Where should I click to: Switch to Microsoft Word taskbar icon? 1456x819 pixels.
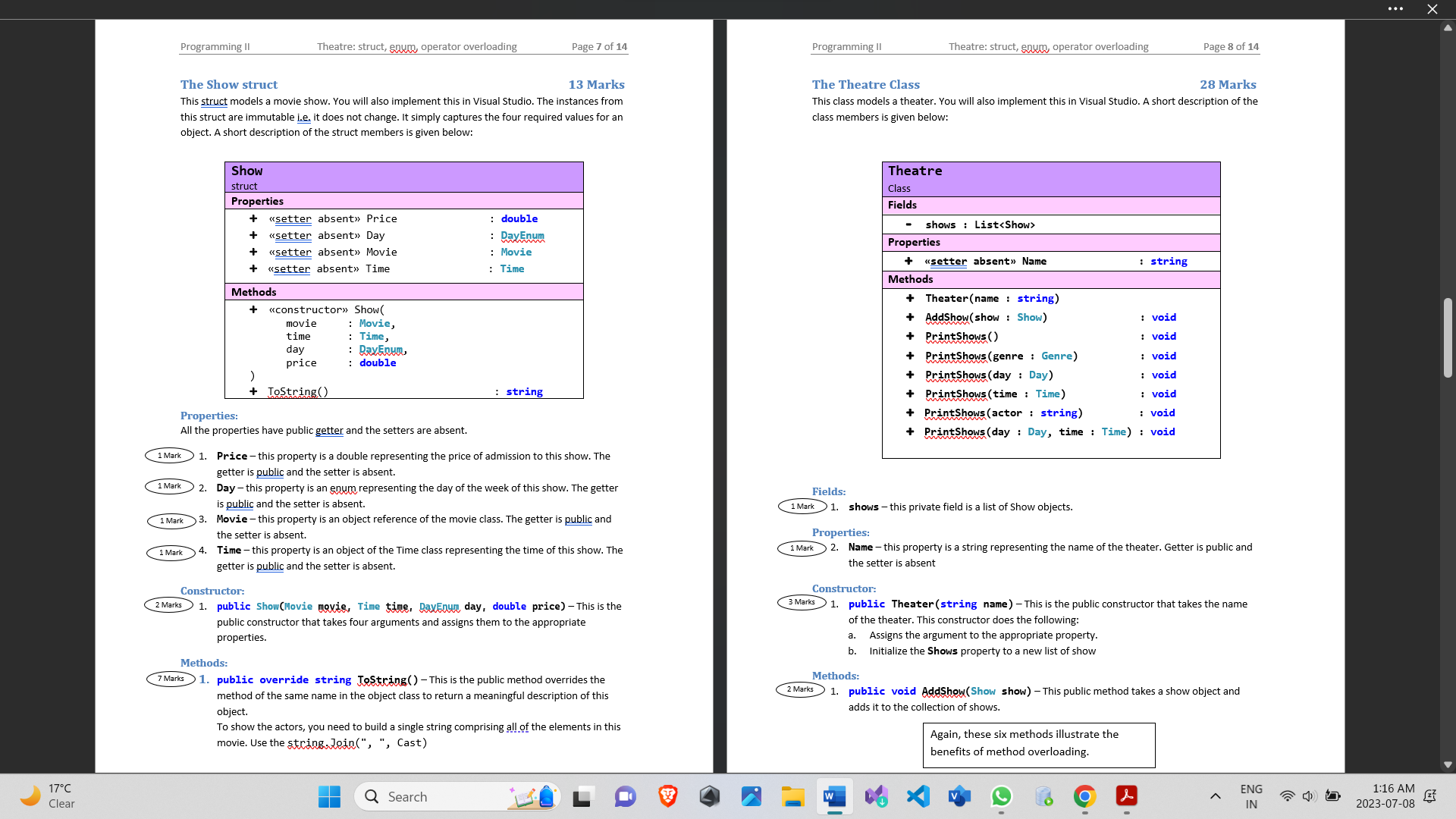click(x=834, y=796)
